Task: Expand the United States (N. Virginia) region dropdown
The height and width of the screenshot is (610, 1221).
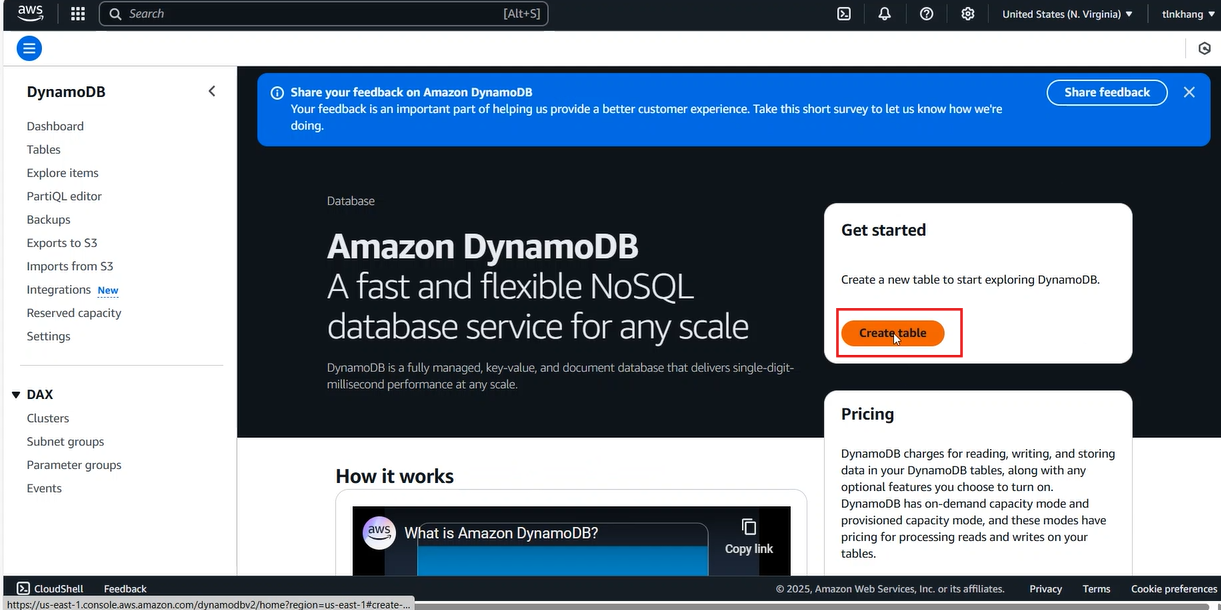Action: click(x=1067, y=14)
